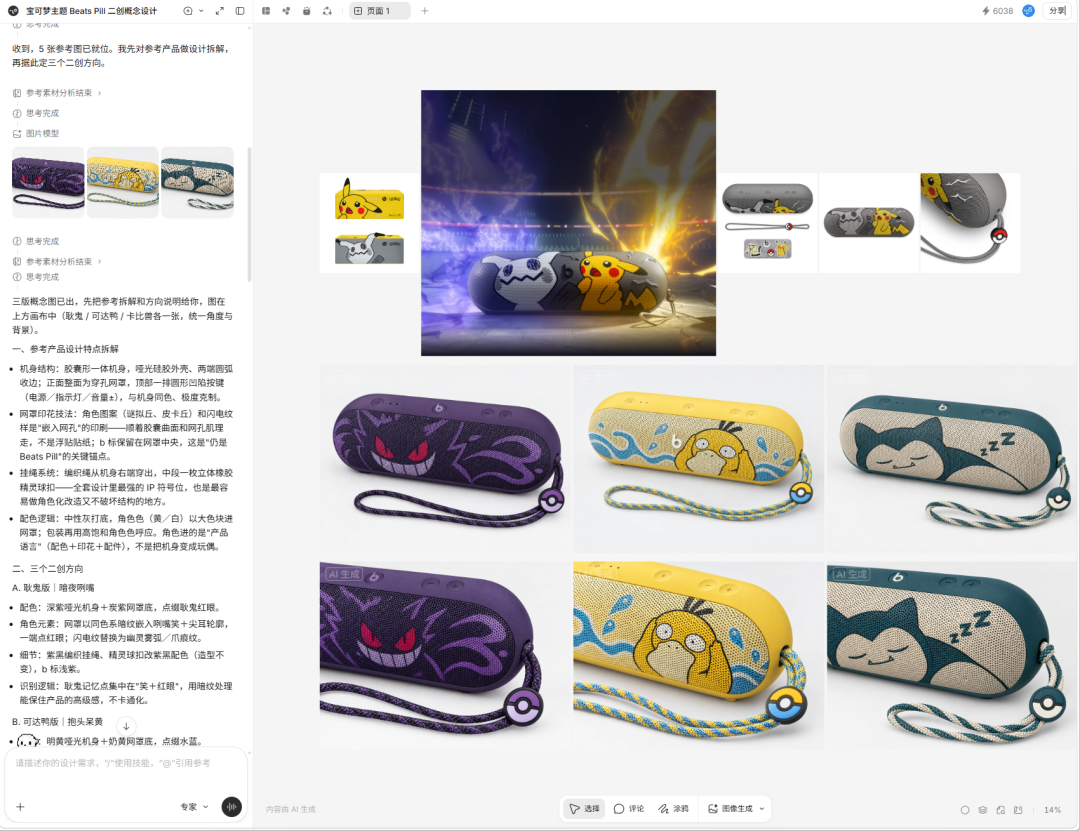Click the third bottom-right status icon before 14%
Screen dimensions: 1080x831
[x=1001, y=810]
